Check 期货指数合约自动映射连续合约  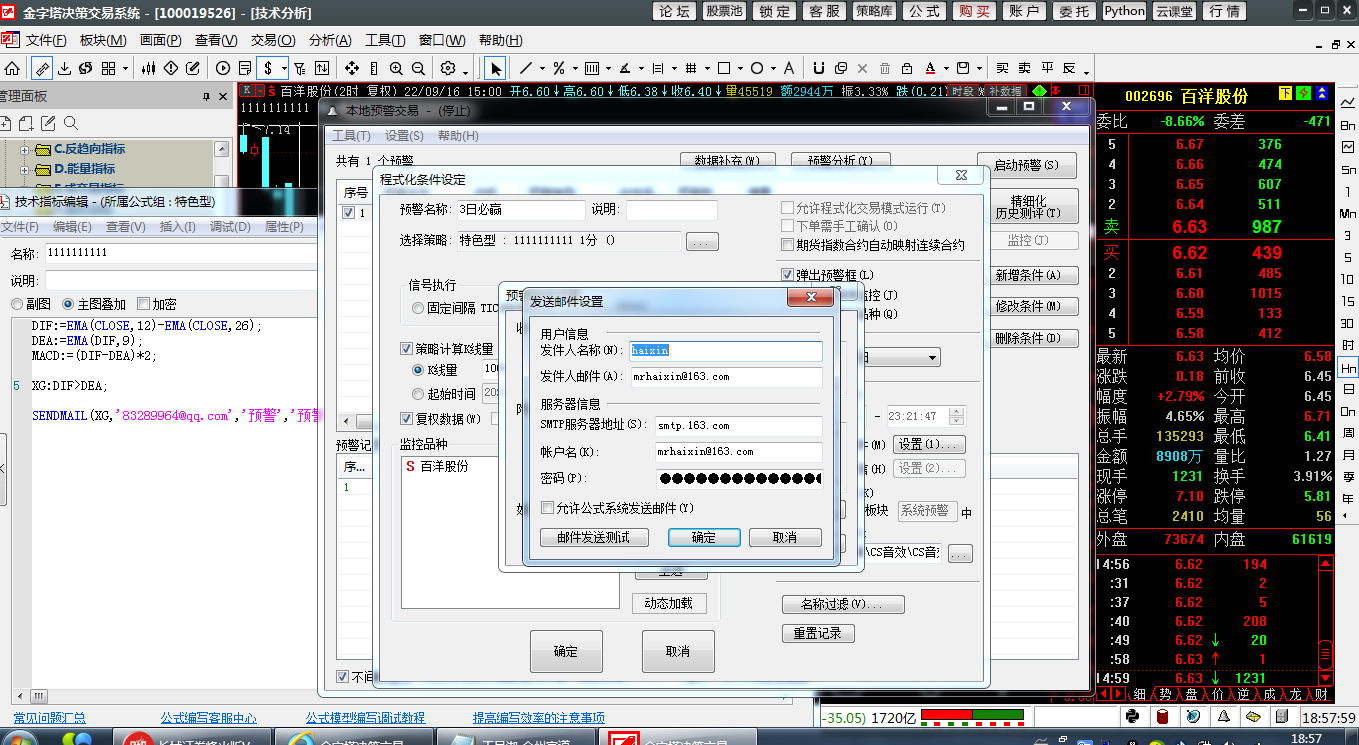[x=787, y=244]
